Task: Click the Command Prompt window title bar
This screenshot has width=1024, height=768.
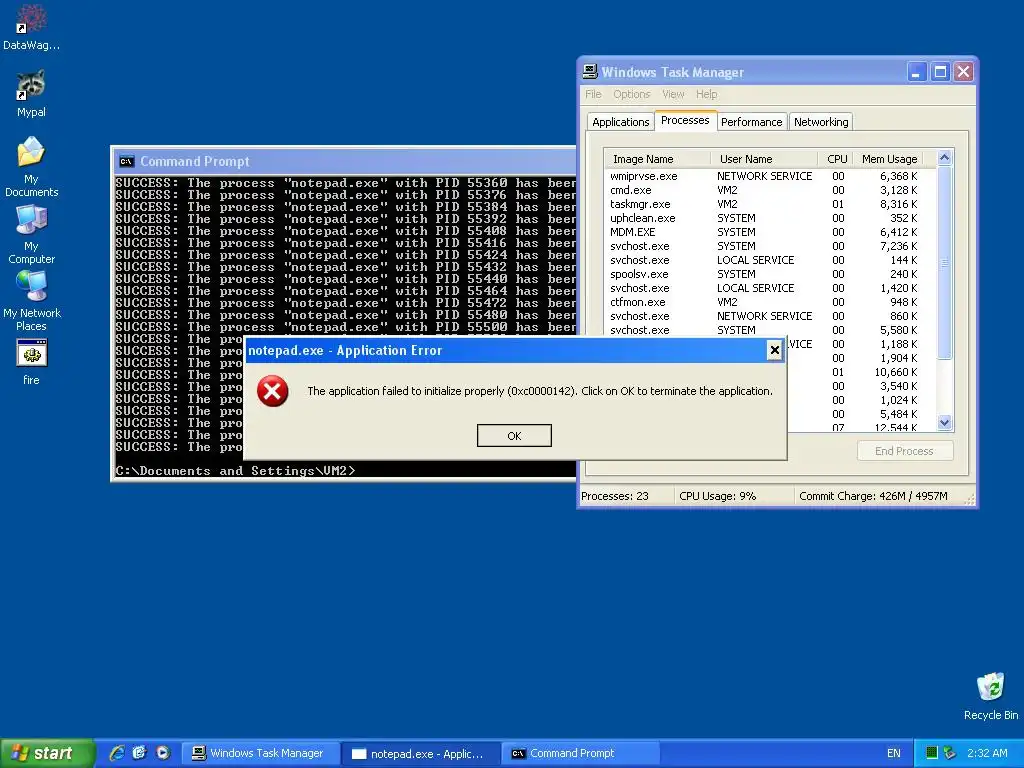Action: click(344, 161)
